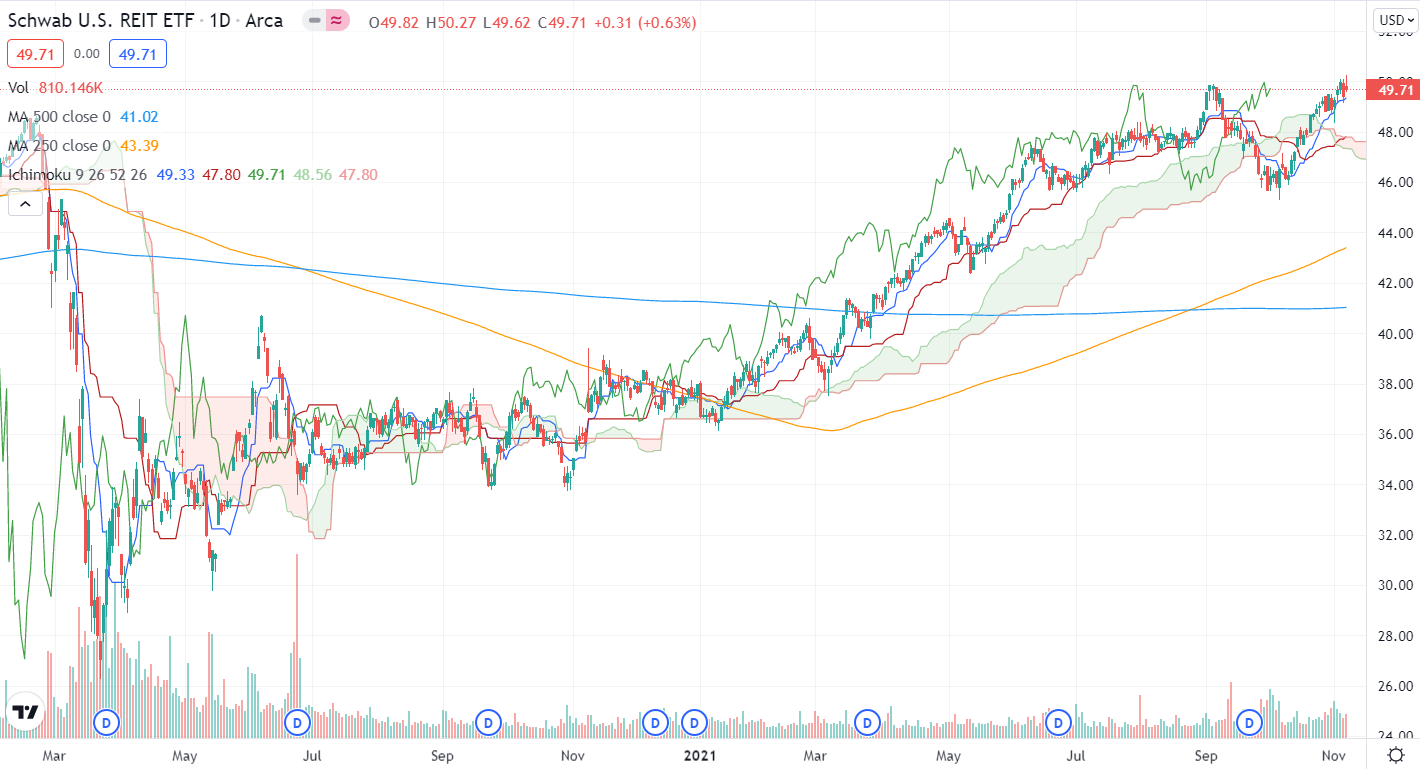Click the 32.00 price axis label
Image resolution: width=1420 pixels, height=769 pixels.
pos(1394,535)
